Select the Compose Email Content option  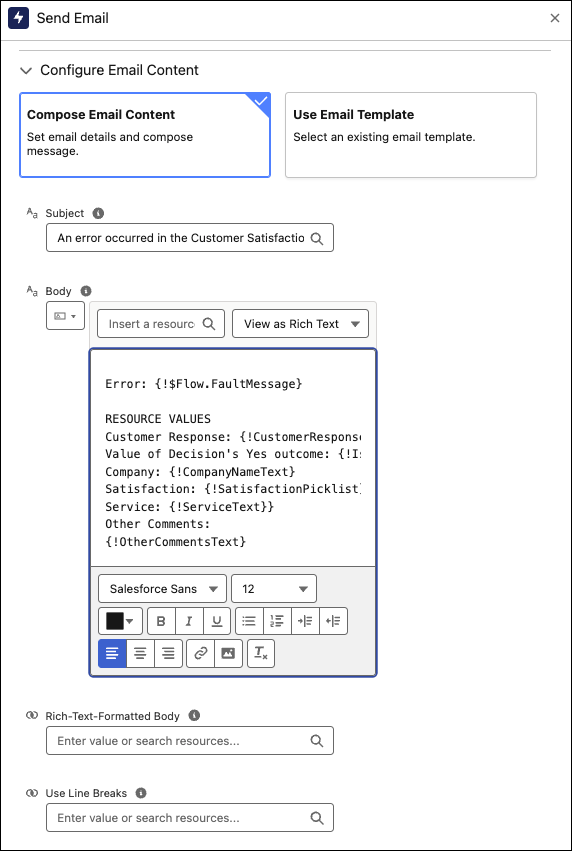145,135
